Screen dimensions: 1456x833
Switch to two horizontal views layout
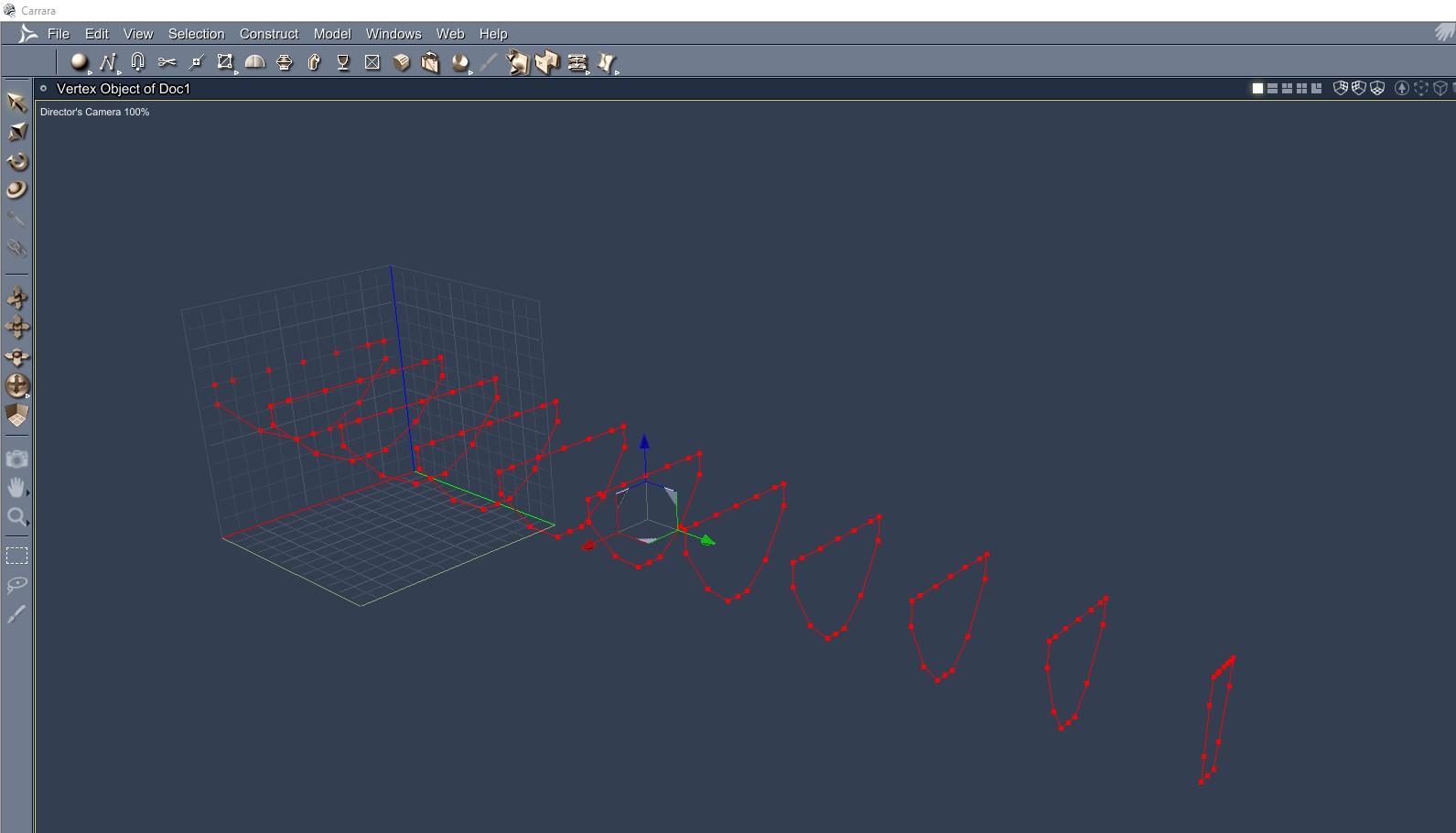point(1272,89)
